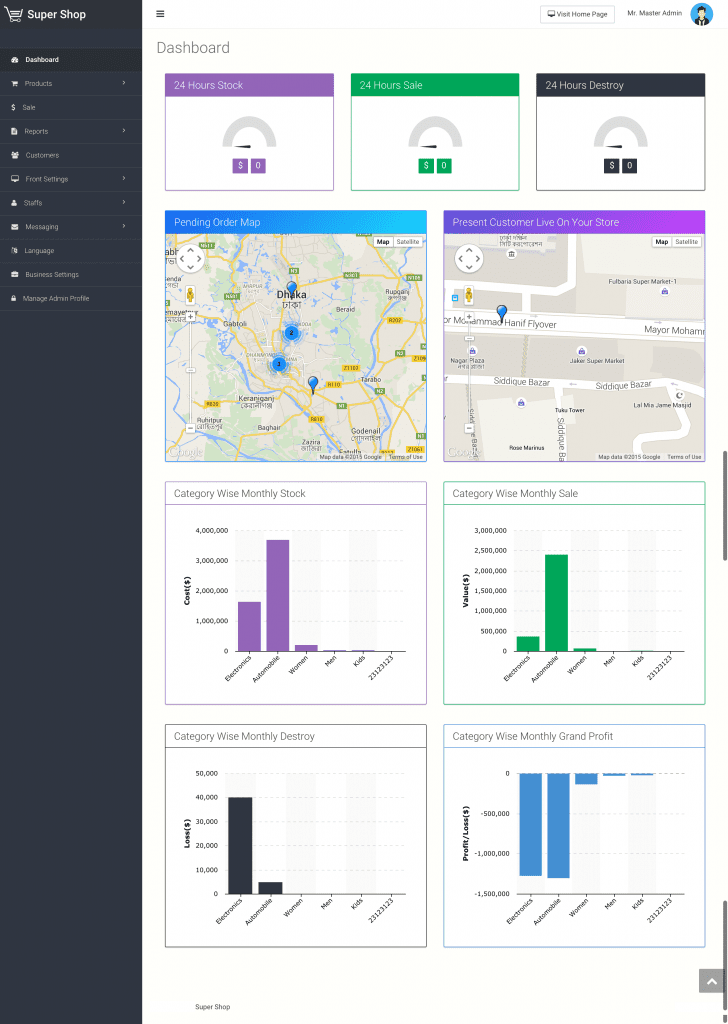This screenshot has width=728, height=1024.
Task: Click the Electronics bar in Grand Profit chart
Action: tap(530, 824)
